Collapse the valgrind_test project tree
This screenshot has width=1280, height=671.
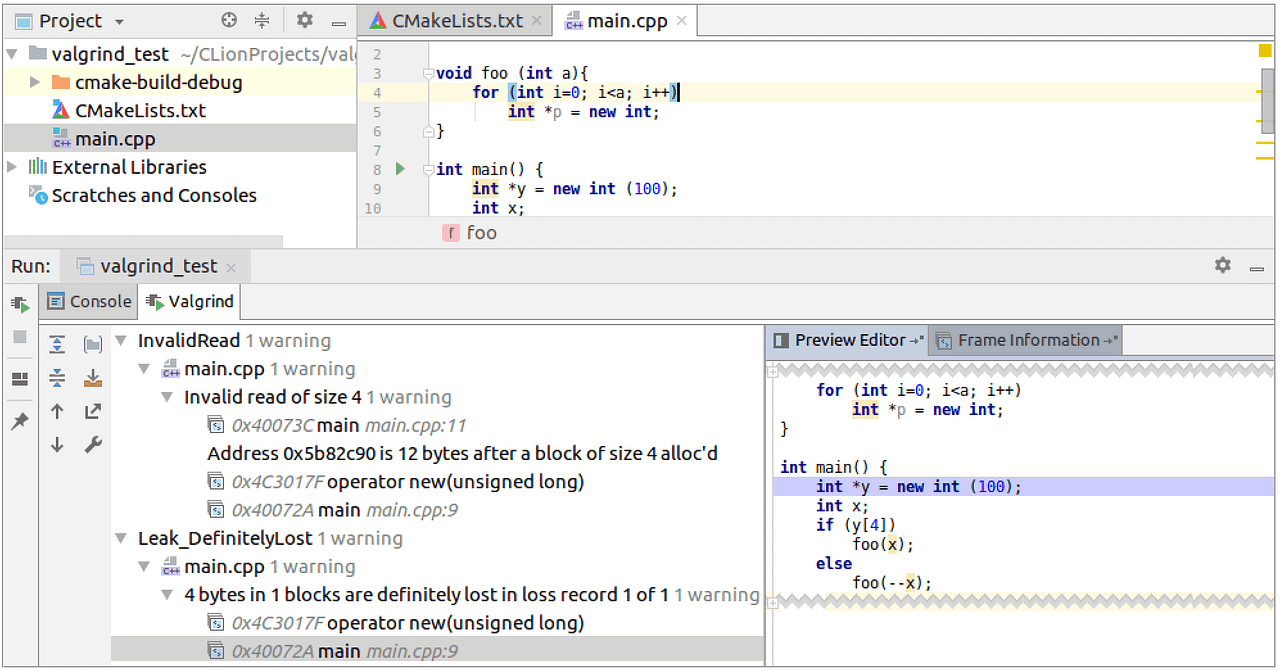(x=12, y=54)
